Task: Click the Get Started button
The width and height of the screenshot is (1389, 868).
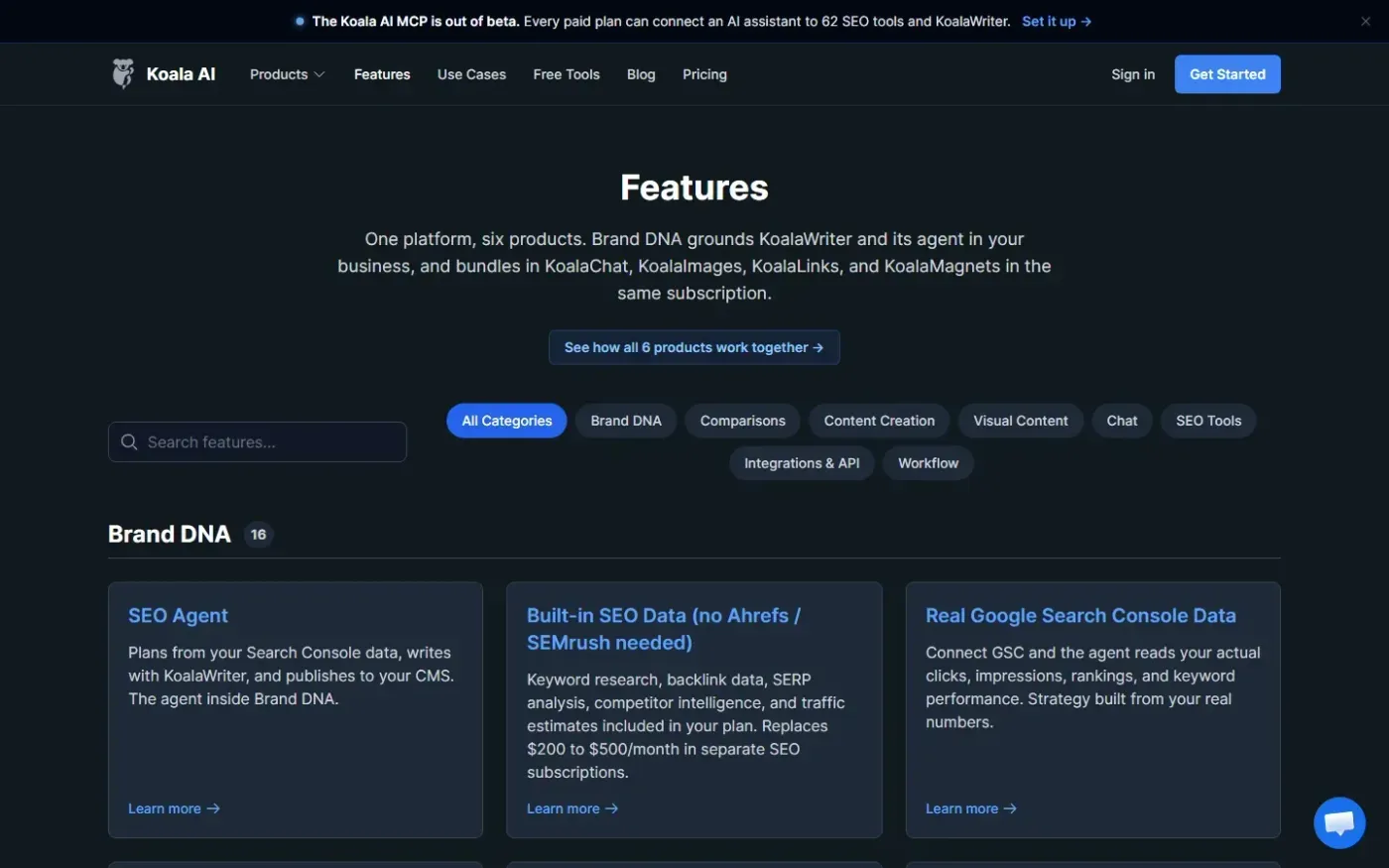Action: point(1227,74)
